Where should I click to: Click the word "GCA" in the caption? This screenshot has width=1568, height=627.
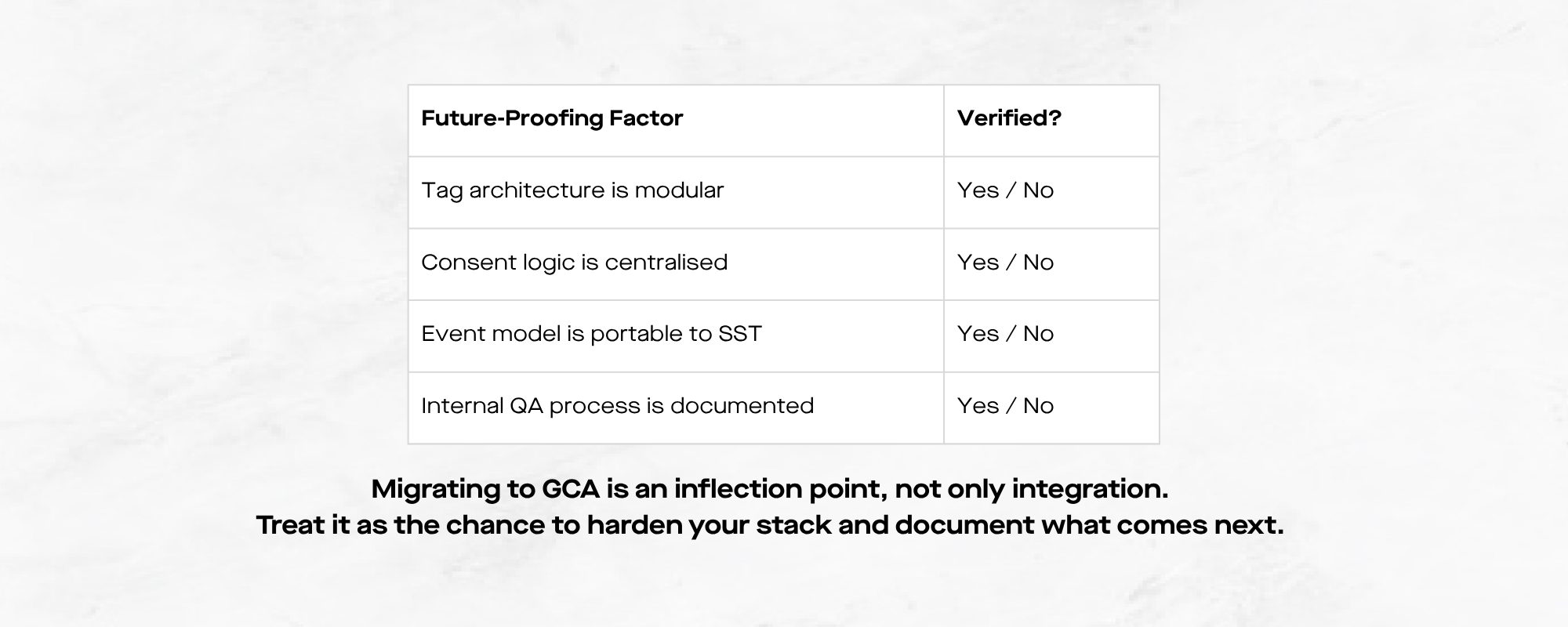coord(570,489)
